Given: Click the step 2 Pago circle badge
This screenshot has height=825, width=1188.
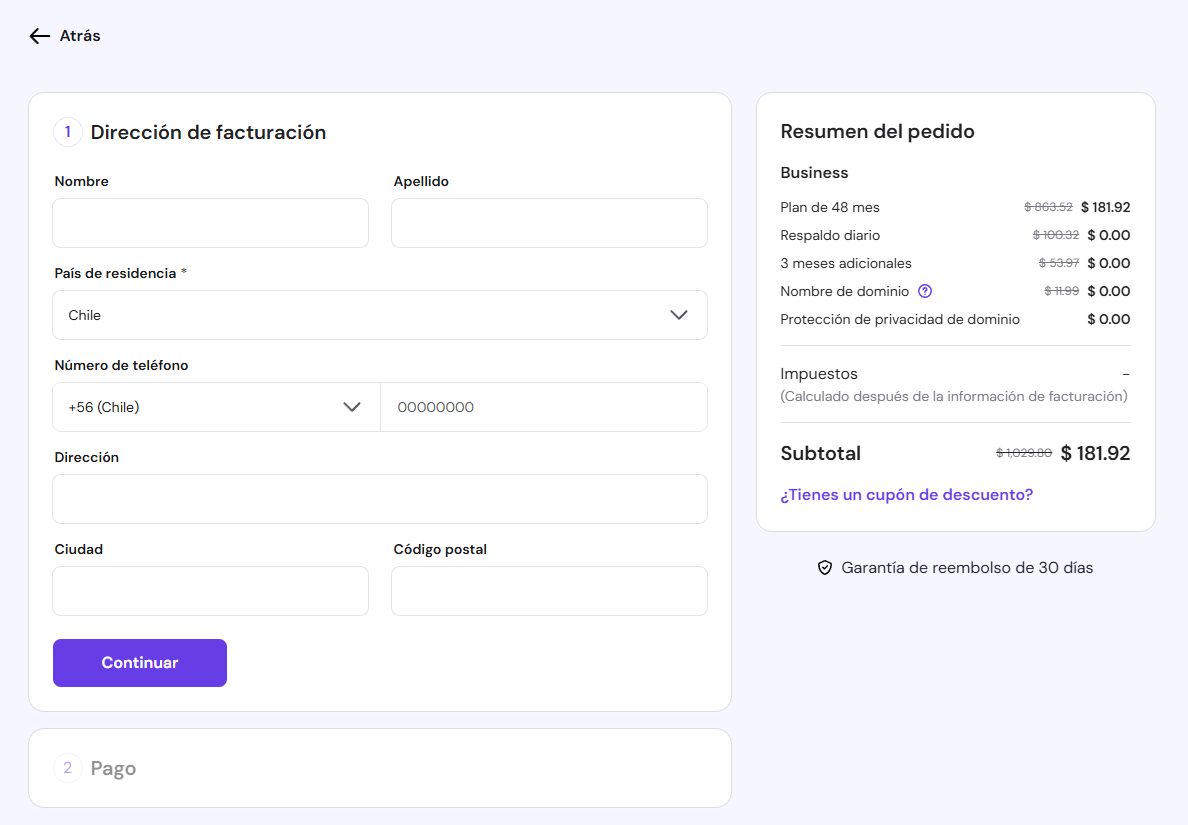Looking at the screenshot, I should (68, 768).
